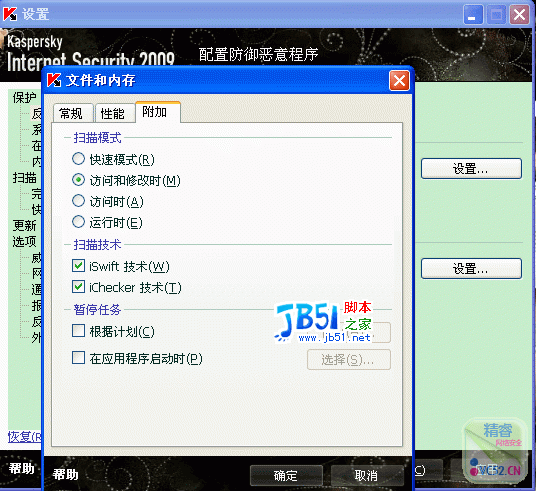Click the 扫描模式 section heading
This screenshot has height=491, width=536.
[97, 137]
